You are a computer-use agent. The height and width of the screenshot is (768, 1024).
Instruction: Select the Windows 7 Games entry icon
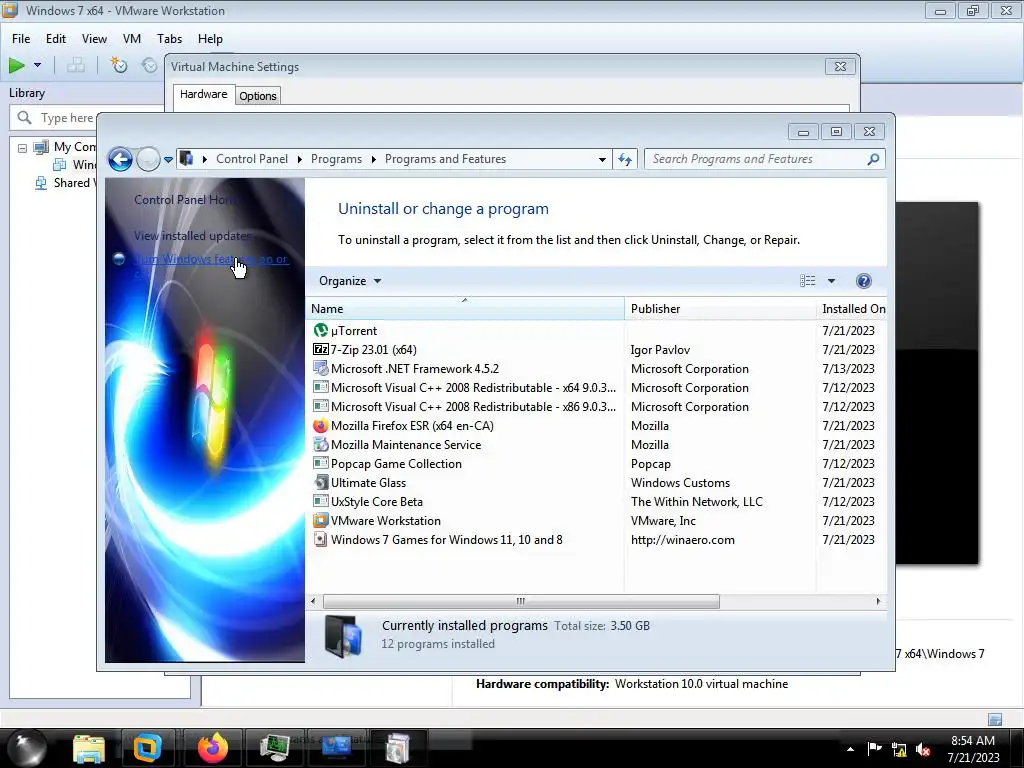coord(321,539)
